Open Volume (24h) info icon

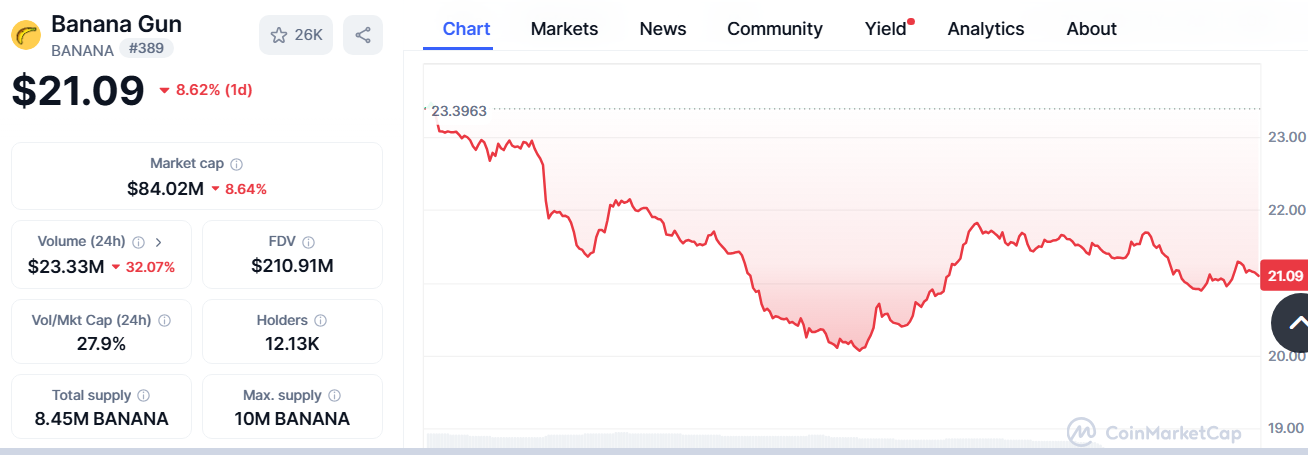point(138,242)
